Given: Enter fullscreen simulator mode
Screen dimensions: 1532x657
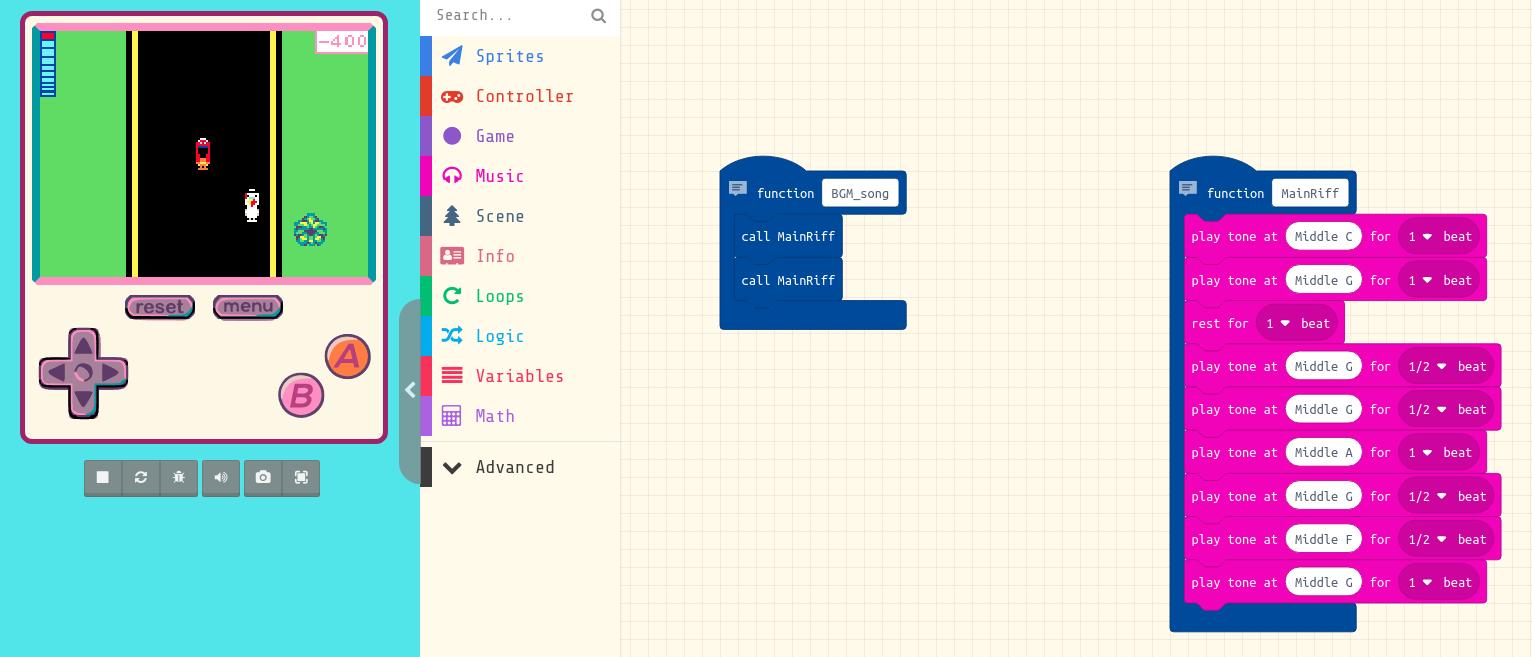Looking at the screenshot, I should click(x=301, y=478).
